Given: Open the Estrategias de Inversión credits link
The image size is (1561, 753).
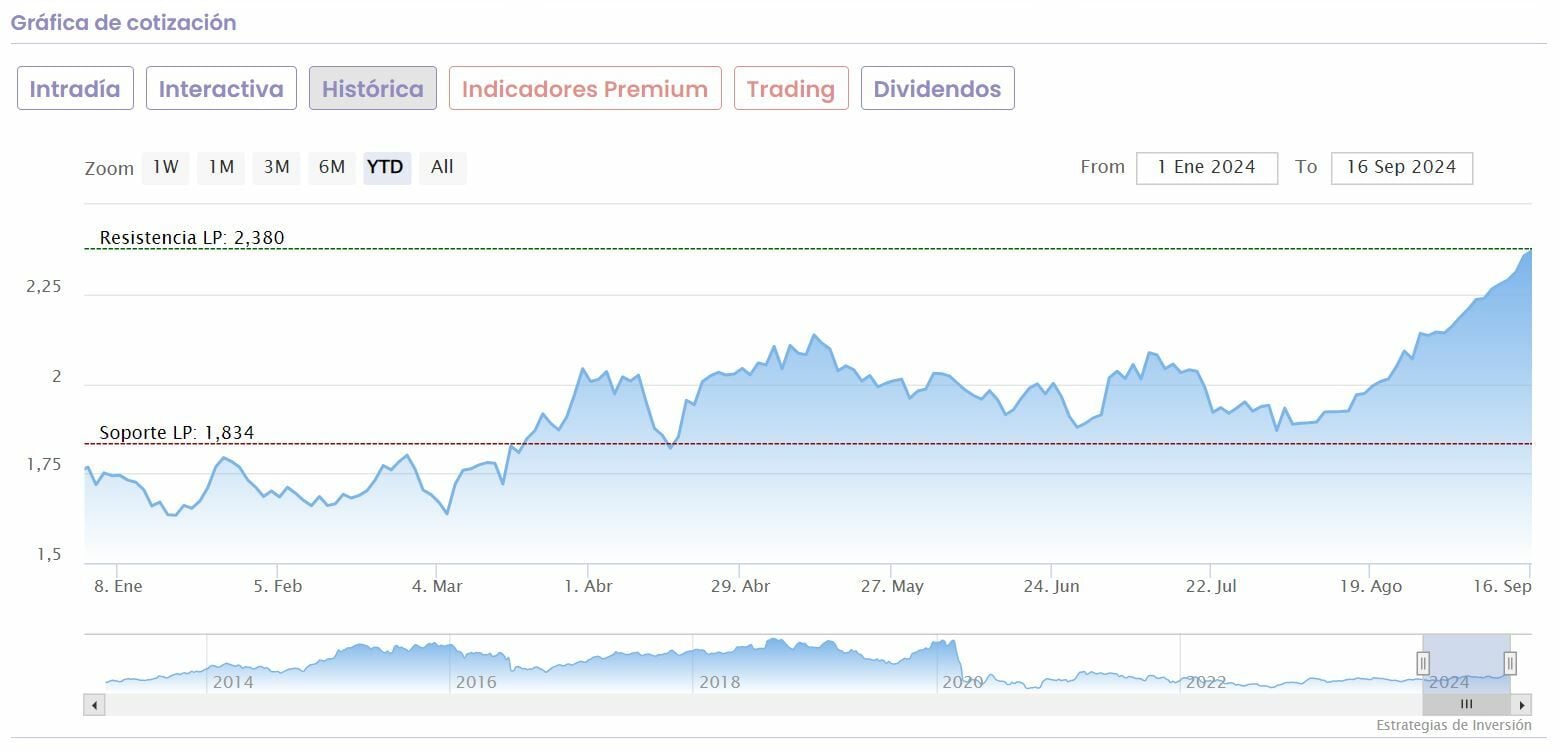Looking at the screenshot, I should [1453, 725].
